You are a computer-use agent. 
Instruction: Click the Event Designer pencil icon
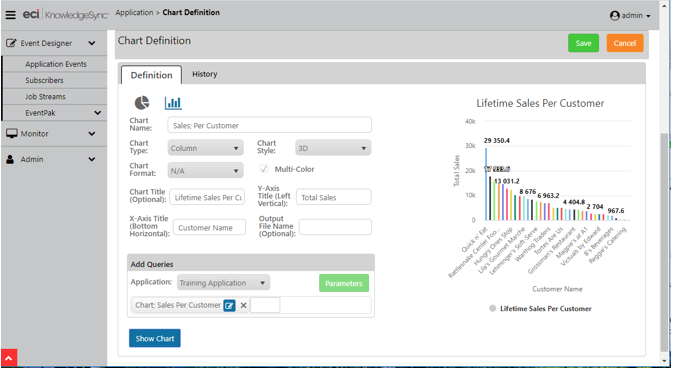pos(11,43)
